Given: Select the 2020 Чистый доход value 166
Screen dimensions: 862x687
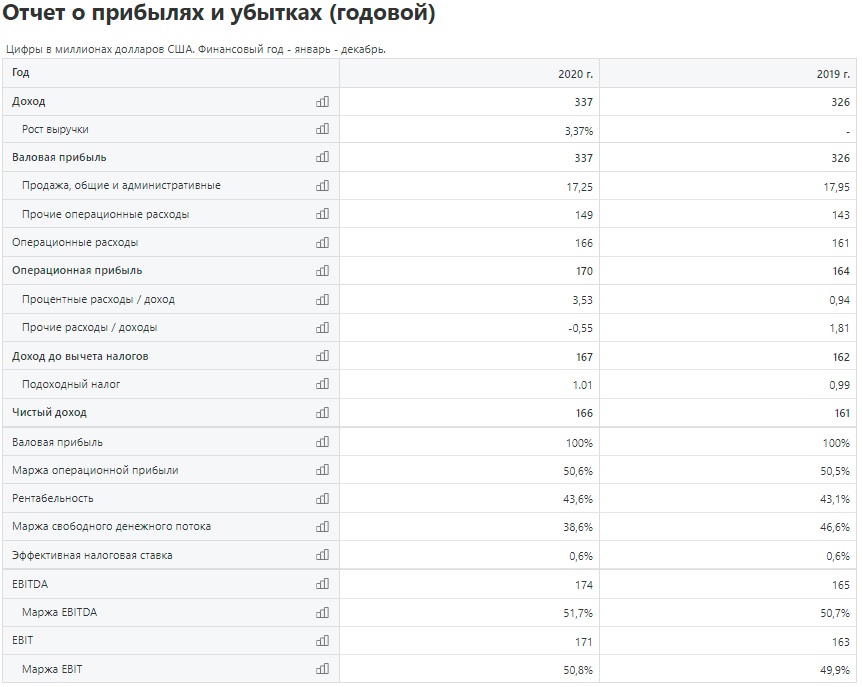Looking at the screenshot, I should pyautogui.click(x=584, y=413).
